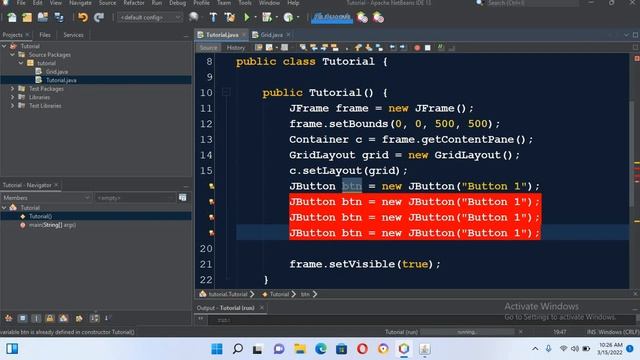Screen dimensions: 640x360
Task: Toggle Sort by Name filter in Navigator
Action: [x=94, y=318]
